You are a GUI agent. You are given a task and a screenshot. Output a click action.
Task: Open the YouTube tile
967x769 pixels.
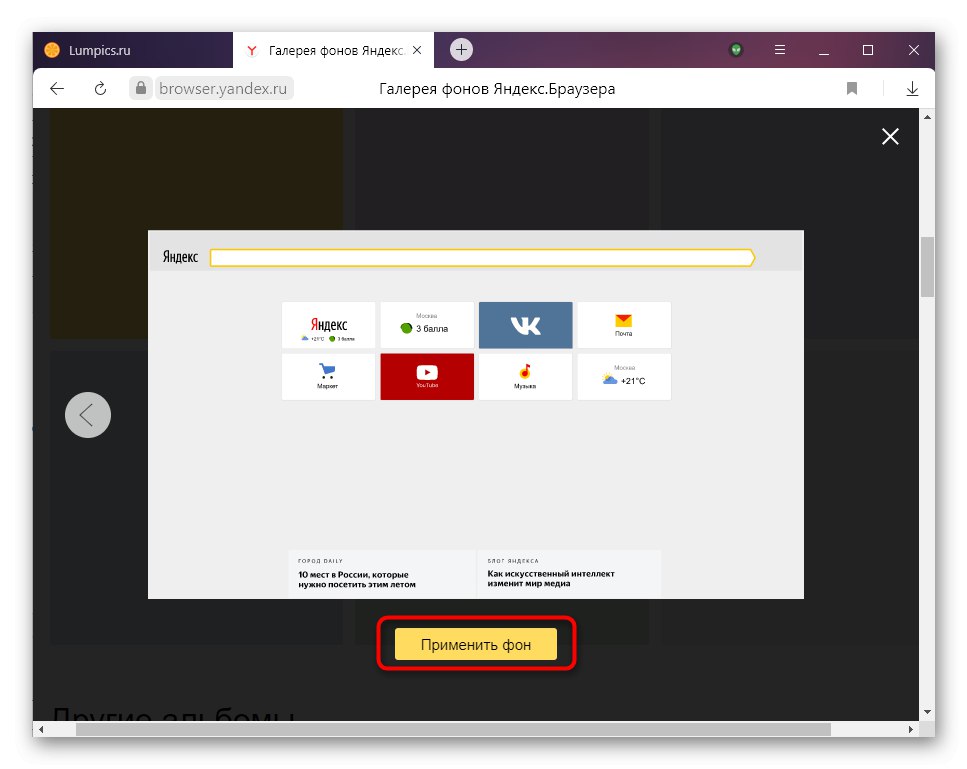[427, 377]
